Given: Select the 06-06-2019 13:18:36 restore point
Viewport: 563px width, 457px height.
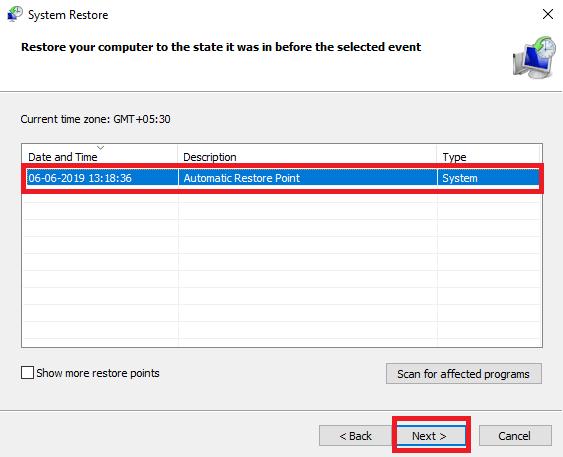Looking at the screenshot, I should 283,178.
